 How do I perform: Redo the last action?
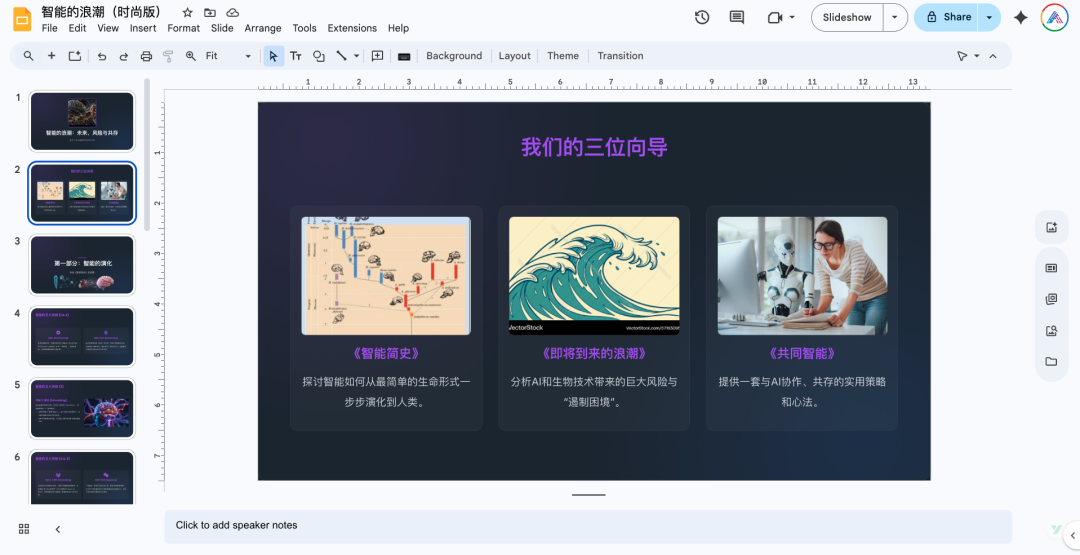point(123,56)
